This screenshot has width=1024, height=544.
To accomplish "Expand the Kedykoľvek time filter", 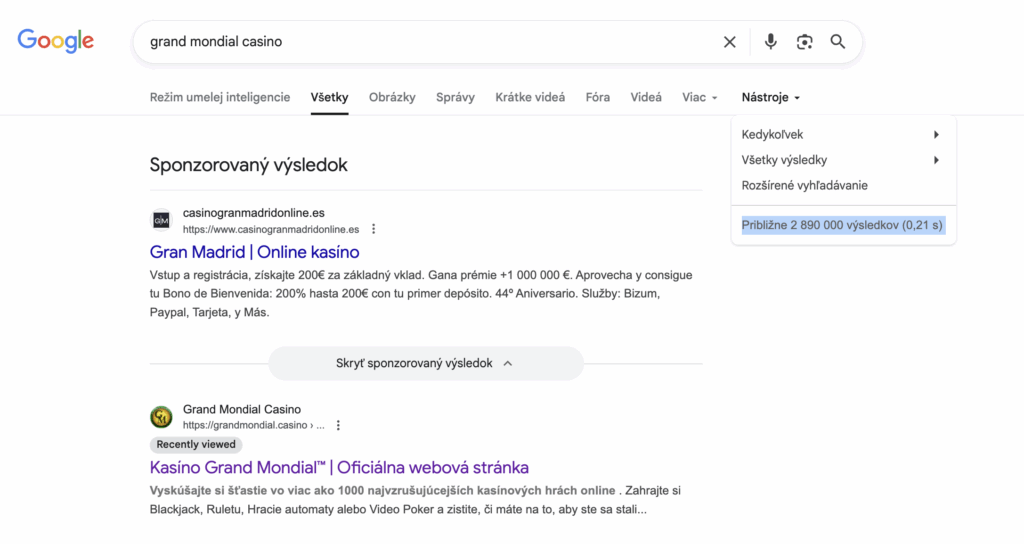I will (x=842, y=135).
